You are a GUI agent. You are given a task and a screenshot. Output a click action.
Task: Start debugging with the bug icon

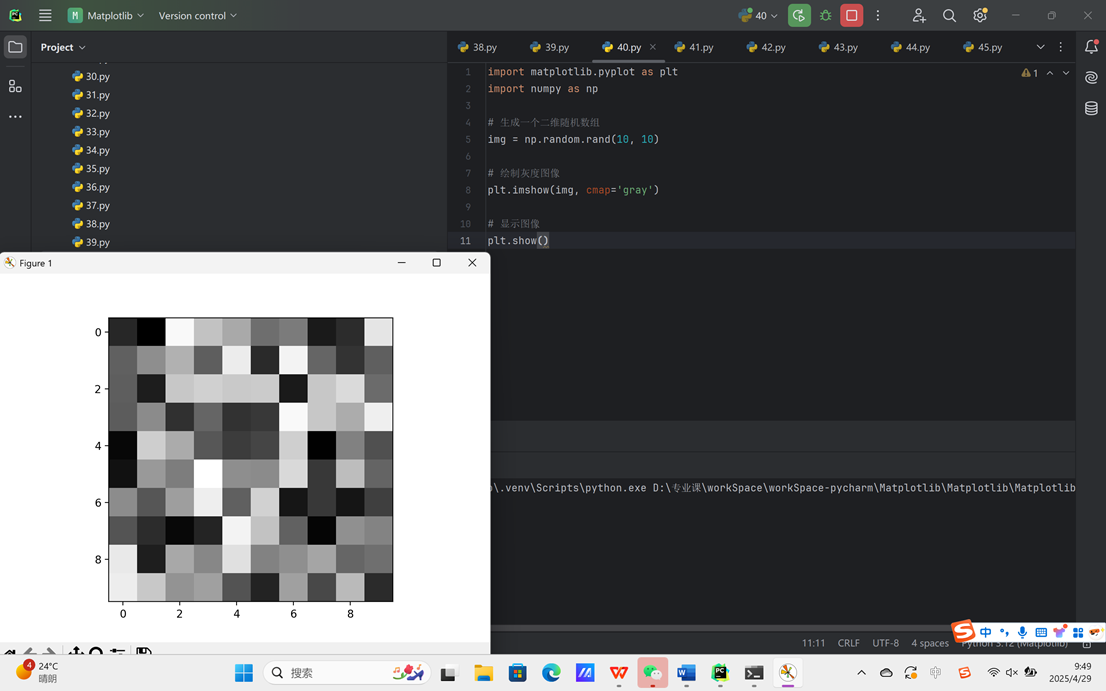(824, 15)
